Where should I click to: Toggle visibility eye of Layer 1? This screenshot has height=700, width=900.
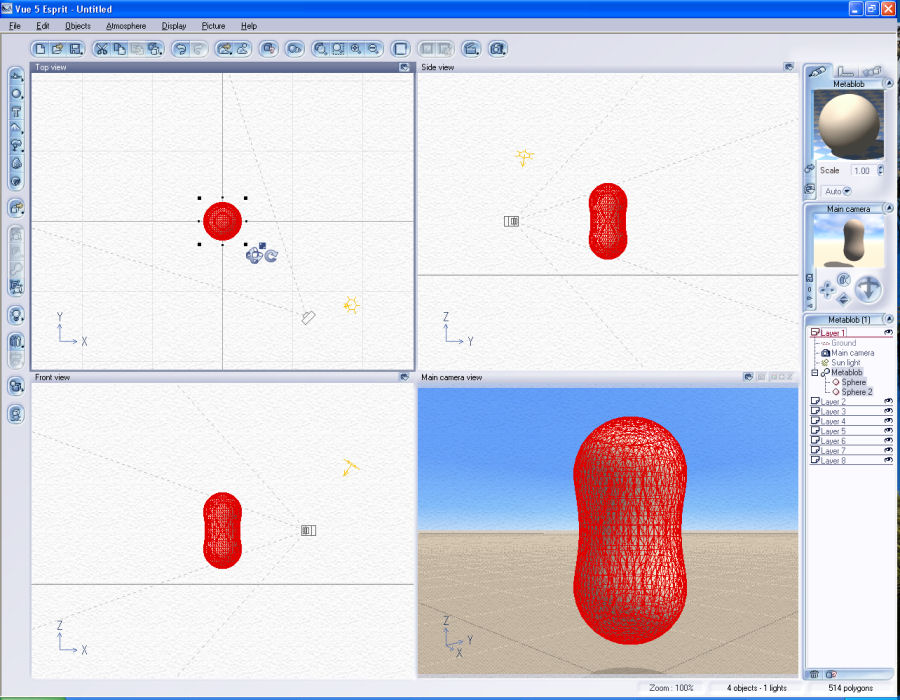coord(888,332)
